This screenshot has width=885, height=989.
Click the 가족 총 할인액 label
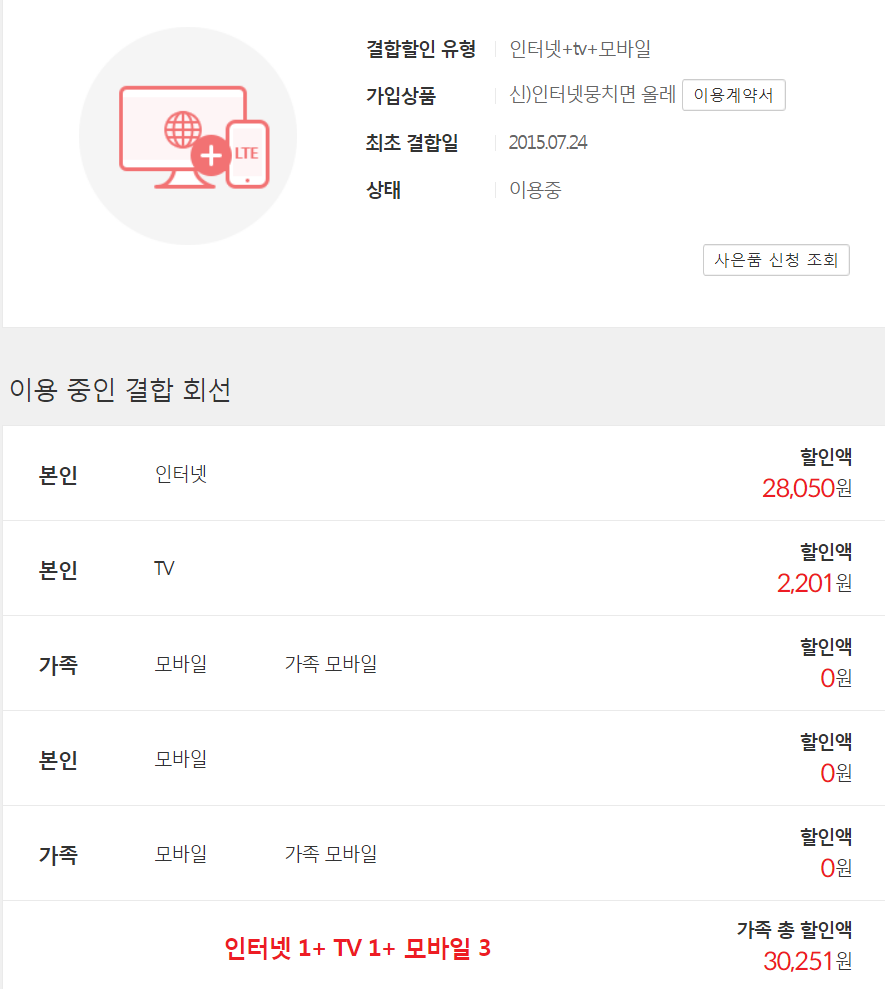(794, 930)
